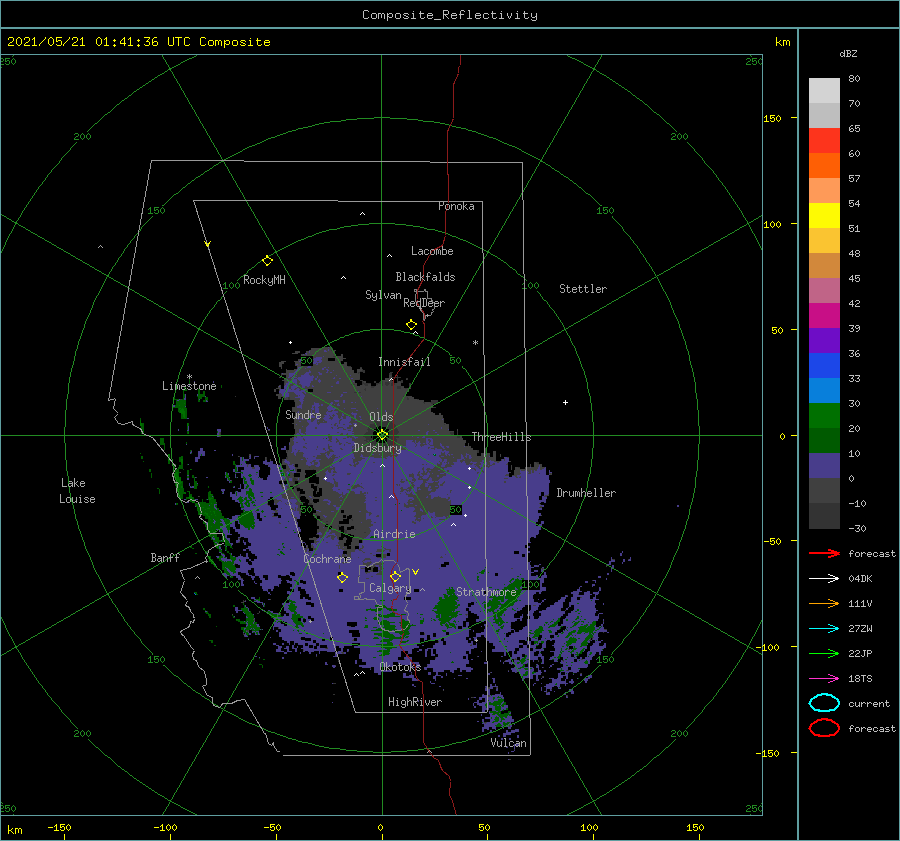
Task: Click the Didsbury city label
Action: point(377,448)
